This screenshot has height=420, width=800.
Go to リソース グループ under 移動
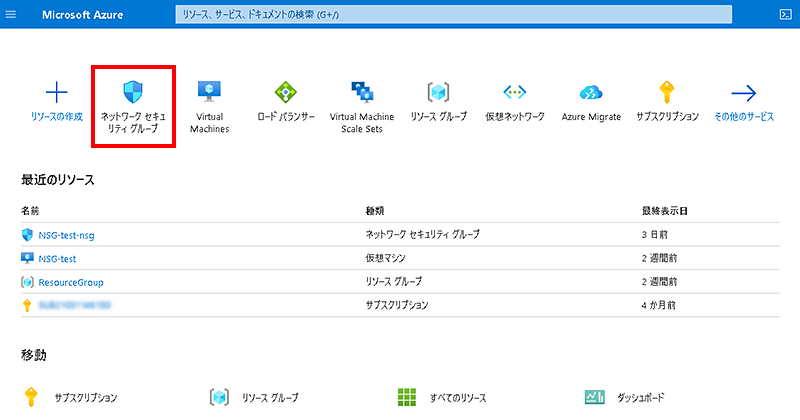point(270,398)
